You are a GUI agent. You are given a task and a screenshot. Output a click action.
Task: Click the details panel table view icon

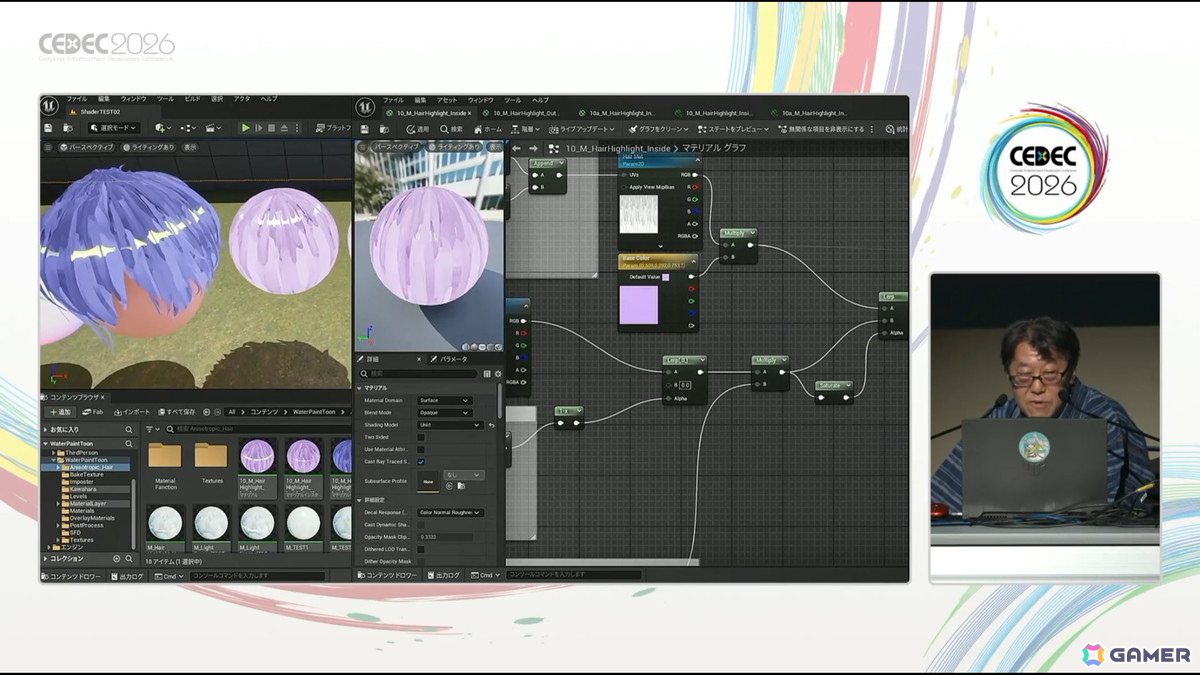pyautogui.click(x=487, y=373)
